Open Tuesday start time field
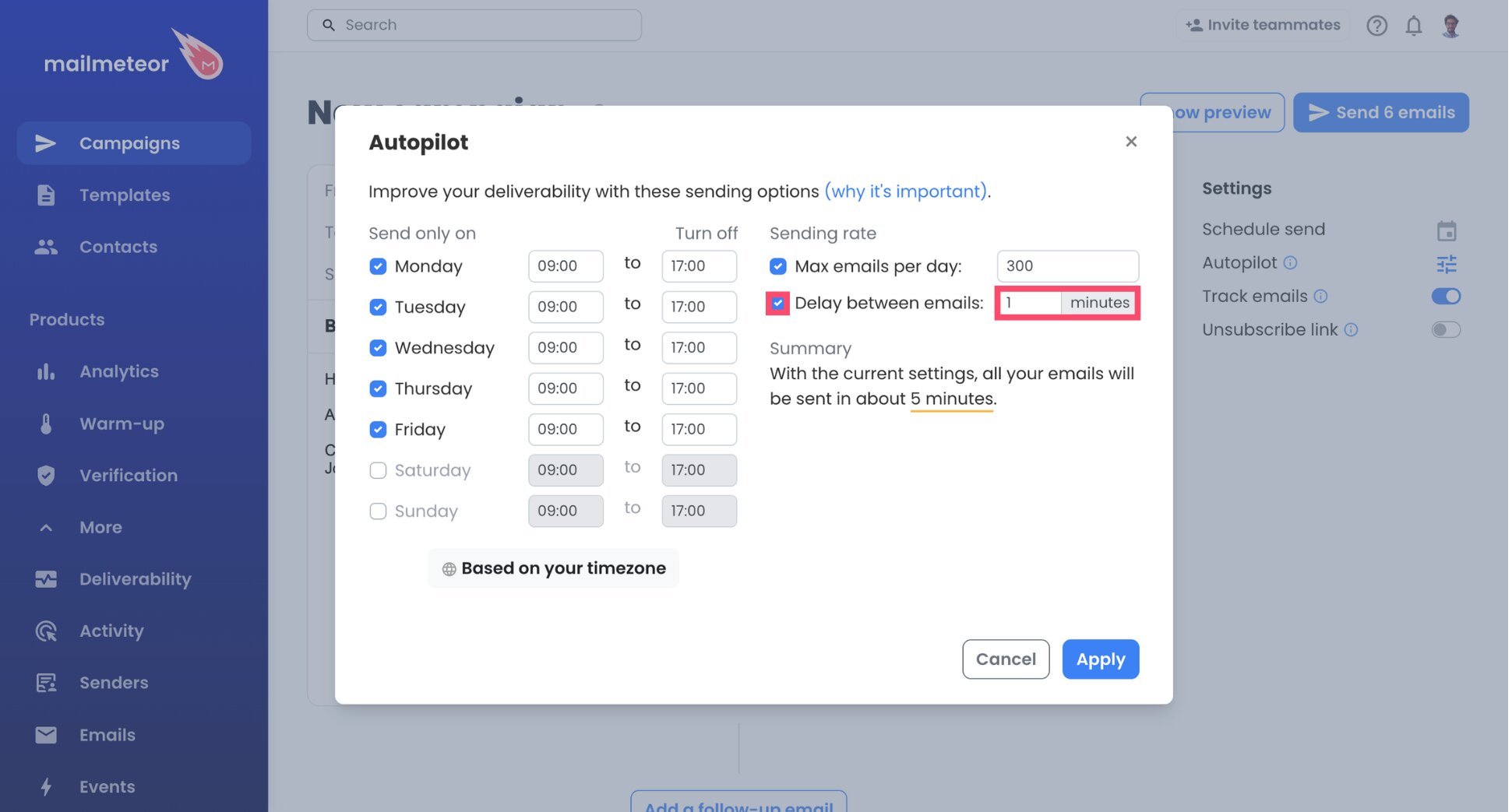Screen dimensions: 1512x812 (566, 307)
